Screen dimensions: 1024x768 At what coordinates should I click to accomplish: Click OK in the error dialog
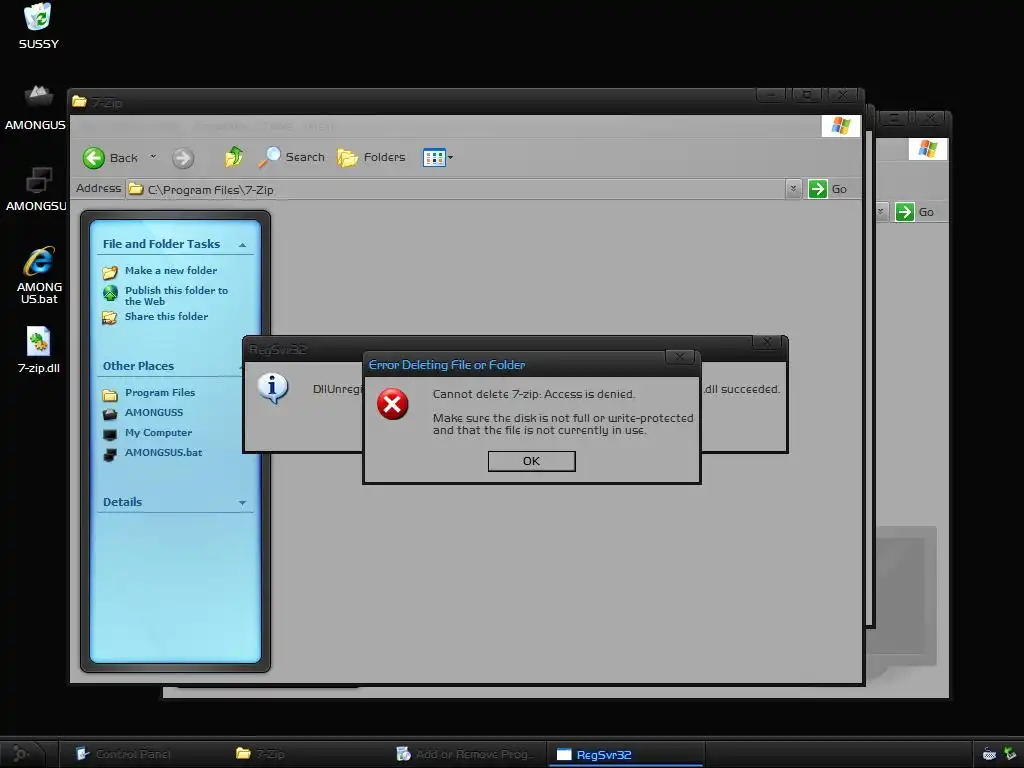point(532,461)
